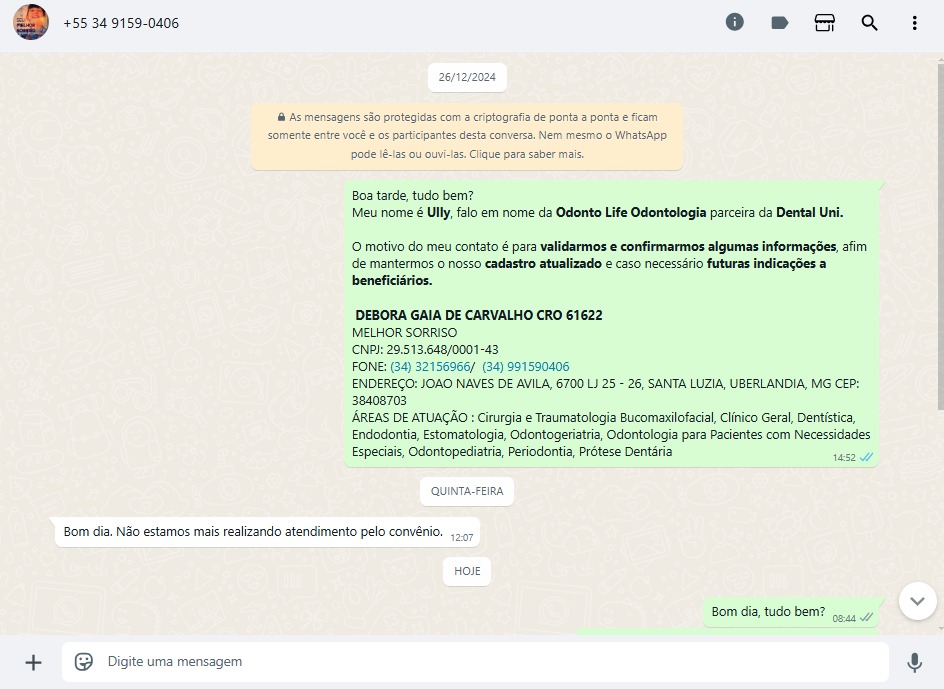The image size is (944, 689).
Task: Jump to latest messages with down chevron
Action: (918, 601)
